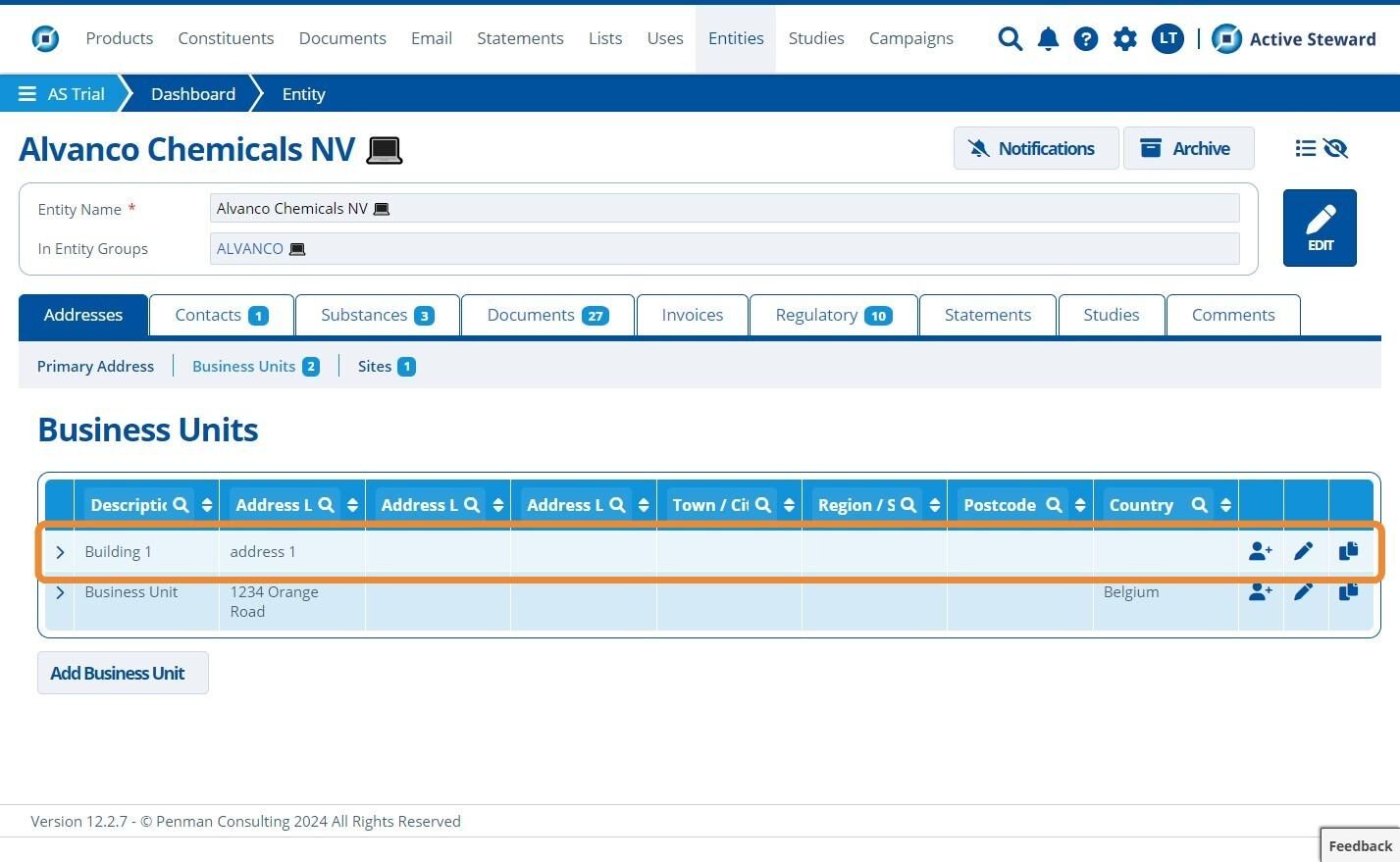Open the Entities menu
The height and width of the screenshot is (862, 1400).
pos(736,38)
